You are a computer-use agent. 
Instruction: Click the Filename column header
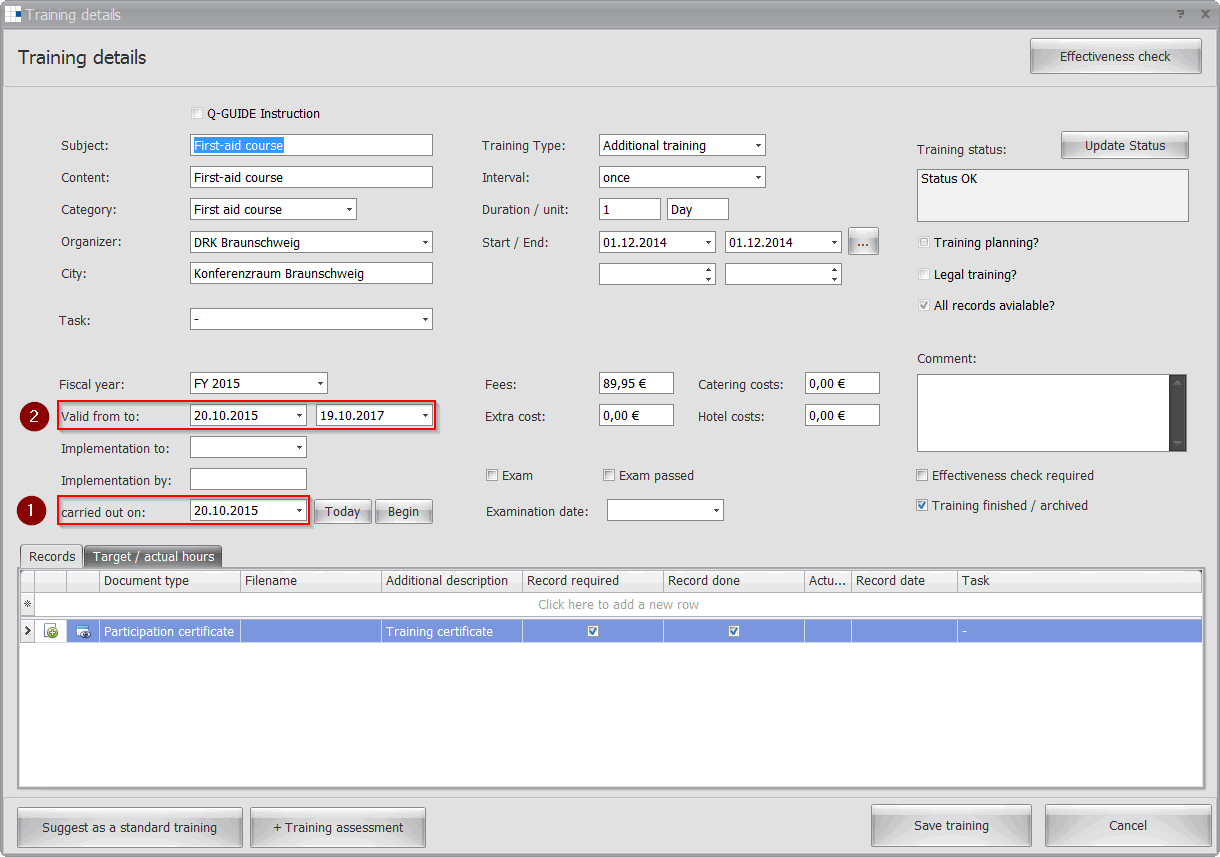tap(311, 580)
